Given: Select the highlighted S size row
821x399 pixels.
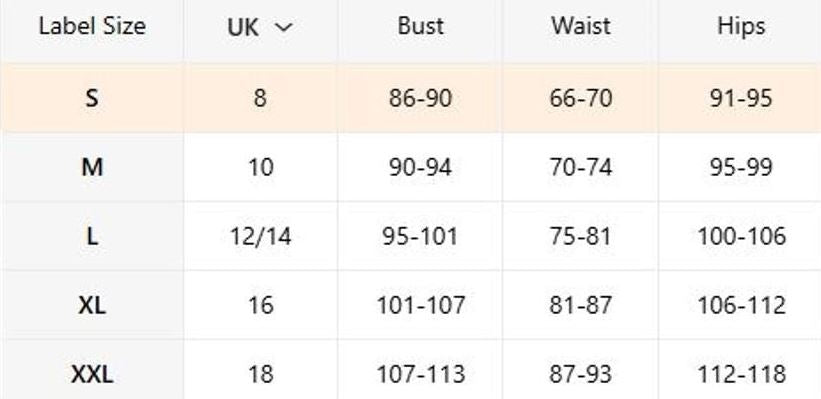Looking at the screenshot, I should pos(410,98).
